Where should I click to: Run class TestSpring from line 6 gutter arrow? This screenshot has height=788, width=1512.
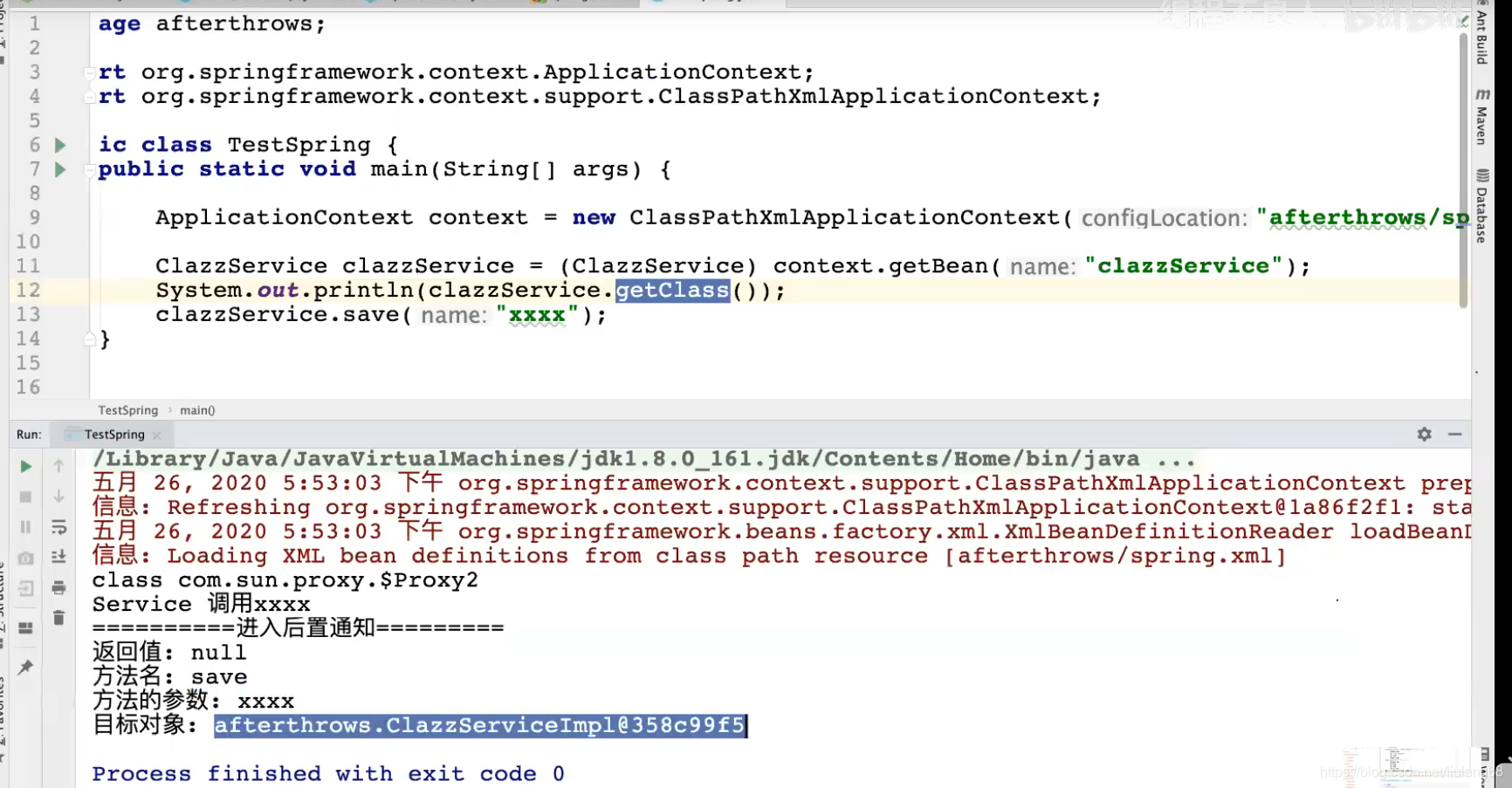pyautogui.click(x=60, y=145)
